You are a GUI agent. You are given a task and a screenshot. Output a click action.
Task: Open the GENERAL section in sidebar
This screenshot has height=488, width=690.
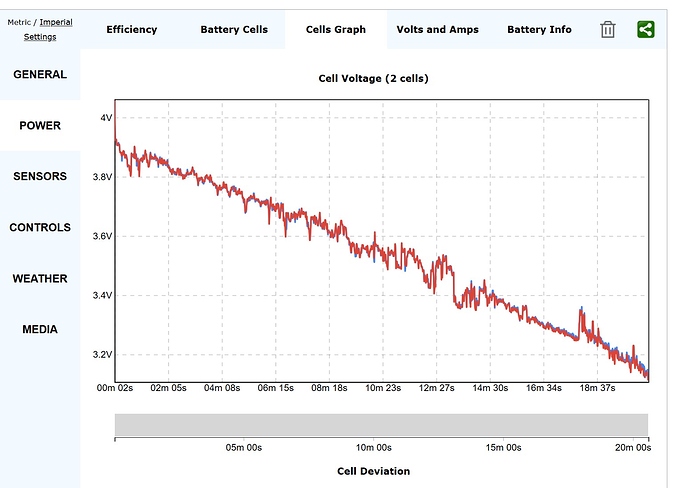[x=40, y=74]
